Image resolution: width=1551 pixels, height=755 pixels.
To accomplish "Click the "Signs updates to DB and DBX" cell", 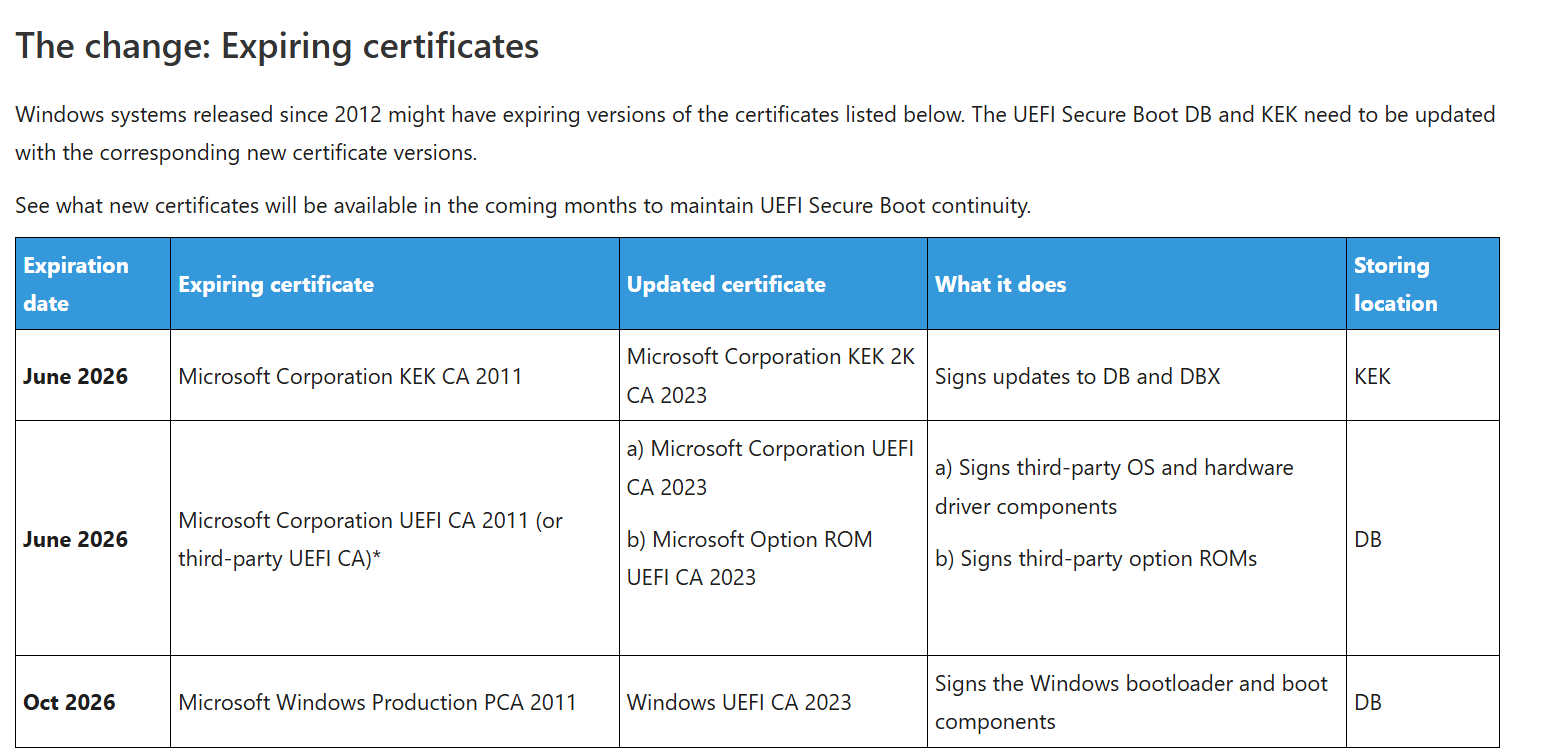I will pos(1077,377).
